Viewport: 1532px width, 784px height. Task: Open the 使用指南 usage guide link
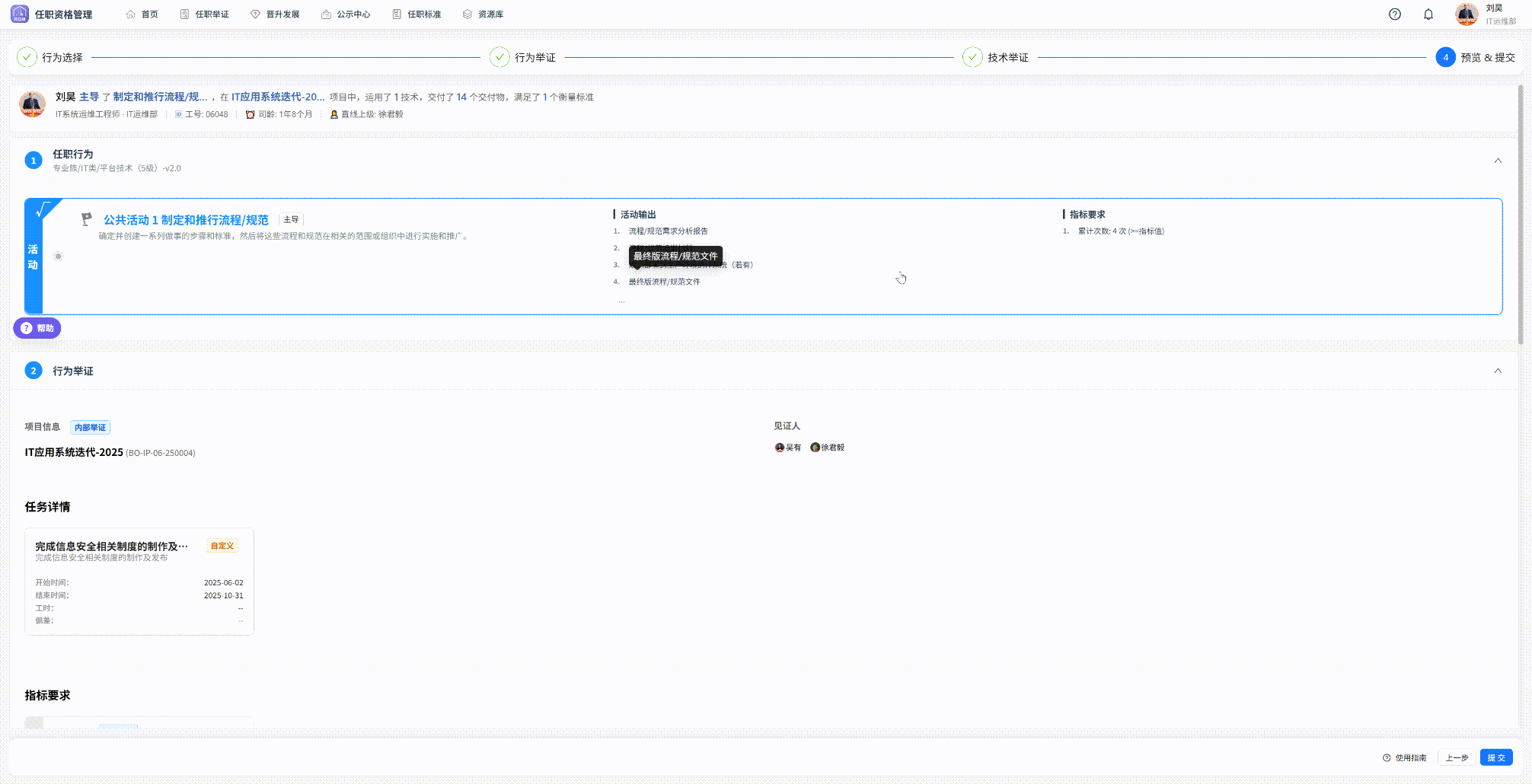pyautogui.click(x=1404, y=757)
